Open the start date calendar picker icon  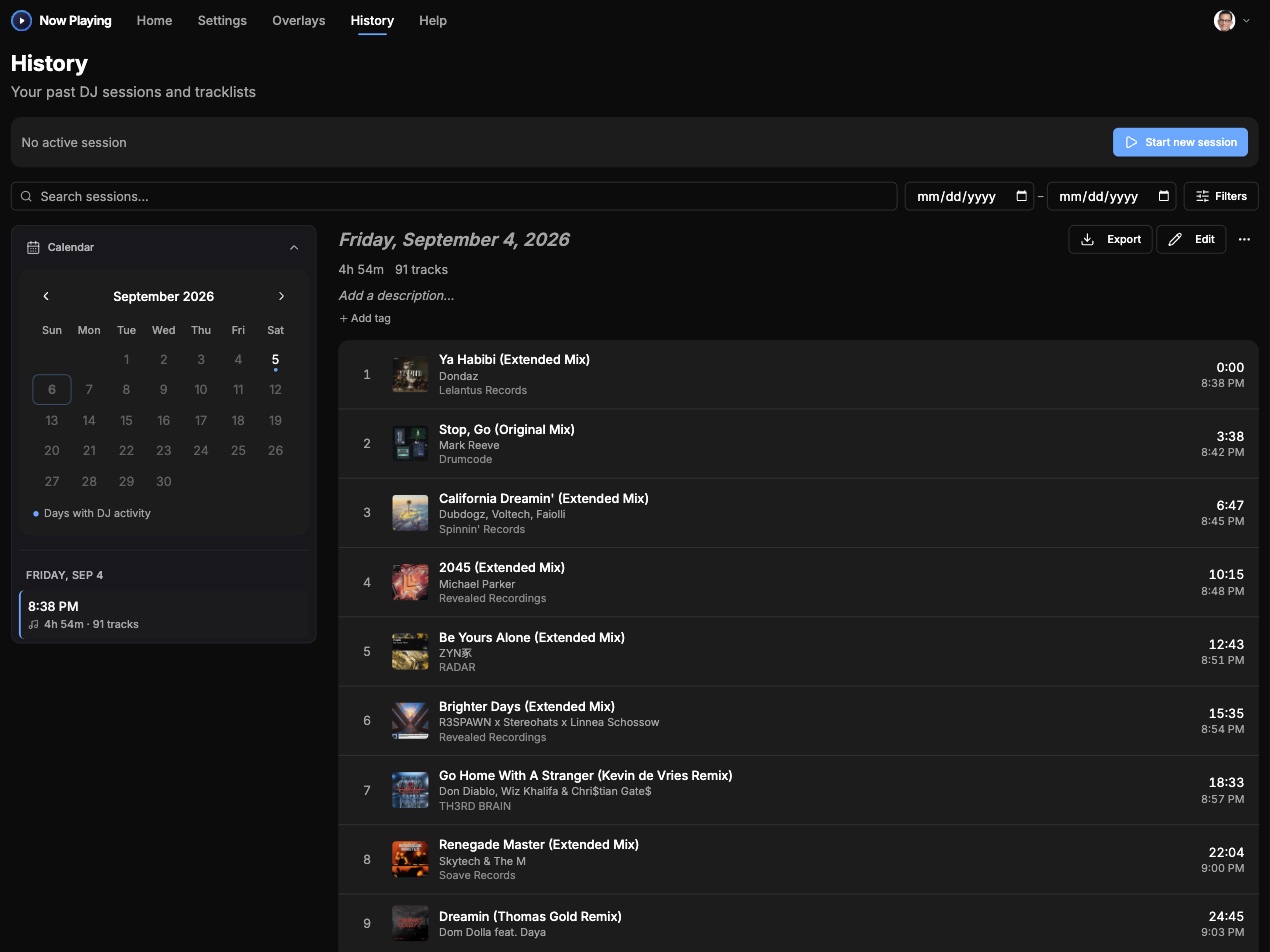tap(1021, 196)
